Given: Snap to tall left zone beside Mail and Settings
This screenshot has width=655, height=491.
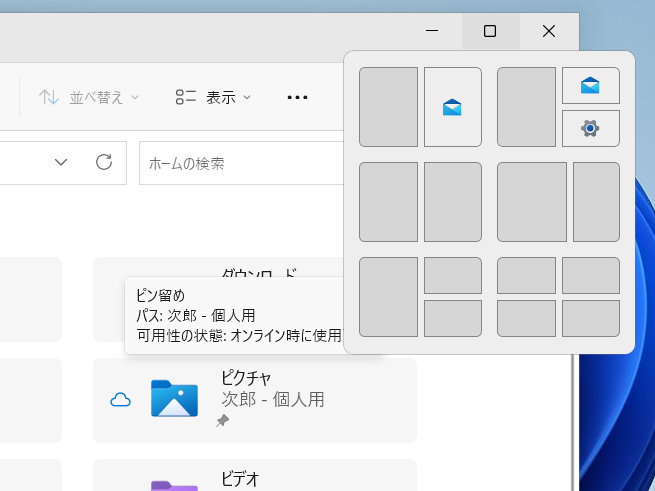Looking at the screenshot, I should pyautogui.click(x=526, y=107).
